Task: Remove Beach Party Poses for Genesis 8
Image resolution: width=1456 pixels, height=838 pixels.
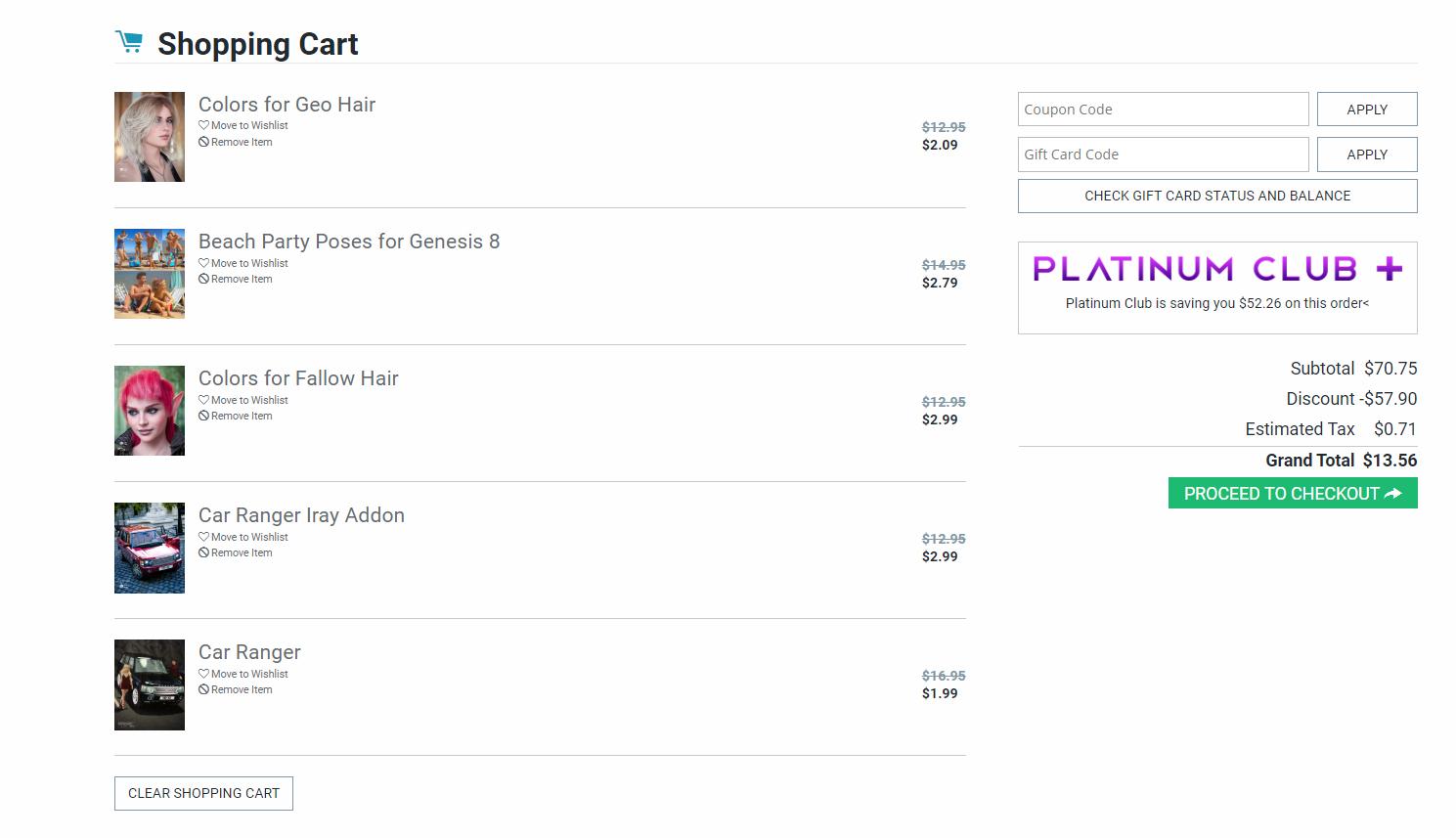Action: 241,279
